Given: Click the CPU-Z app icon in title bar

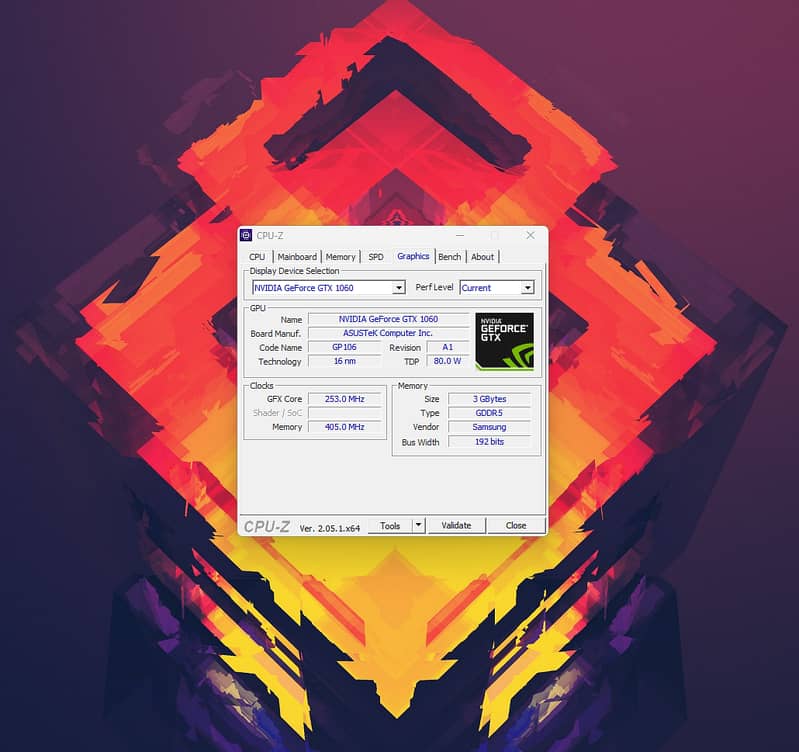Looking at the screenshot, I should pos(246,235).
